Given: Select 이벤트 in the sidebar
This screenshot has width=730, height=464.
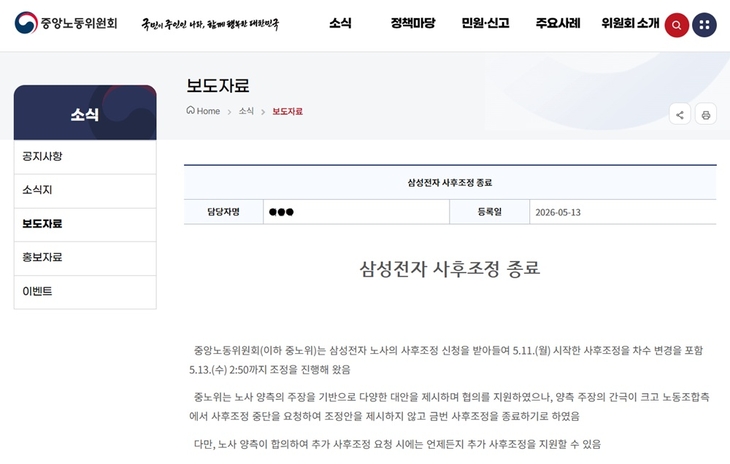Looking at the screenshot, I should 85,291.
